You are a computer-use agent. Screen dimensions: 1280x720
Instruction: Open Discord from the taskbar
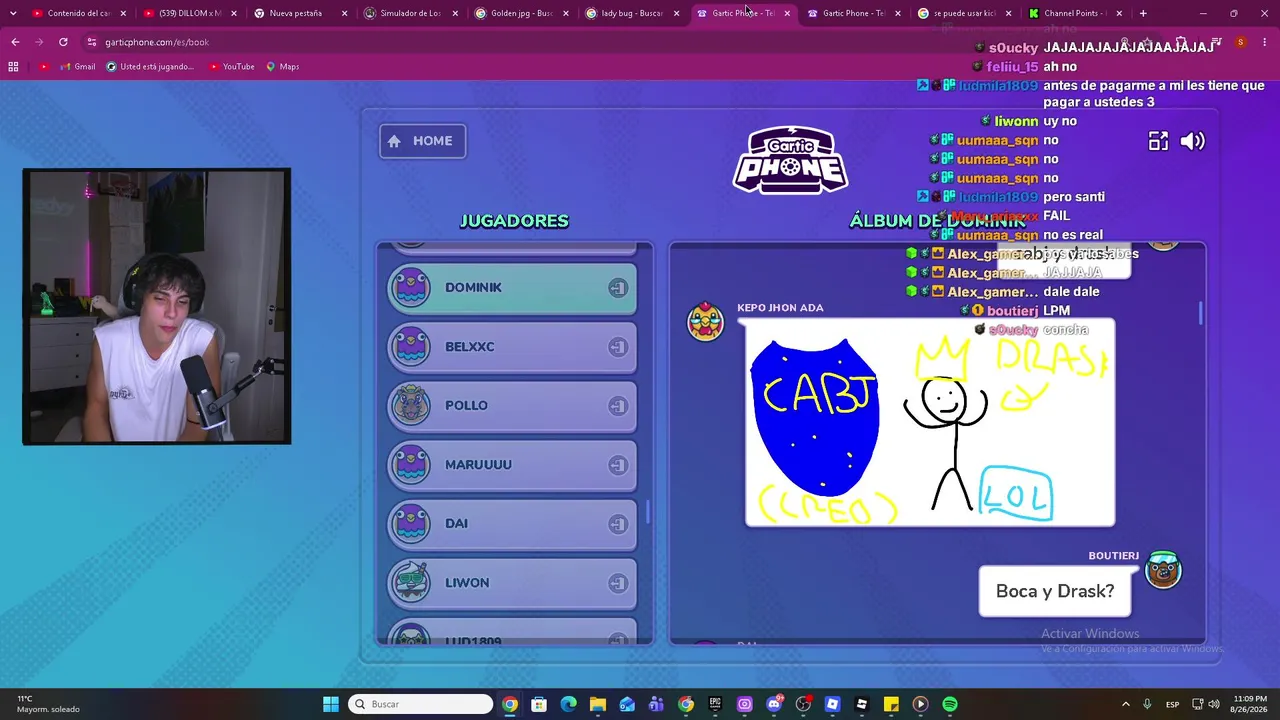pyautogui.click(x=774, y=704)
